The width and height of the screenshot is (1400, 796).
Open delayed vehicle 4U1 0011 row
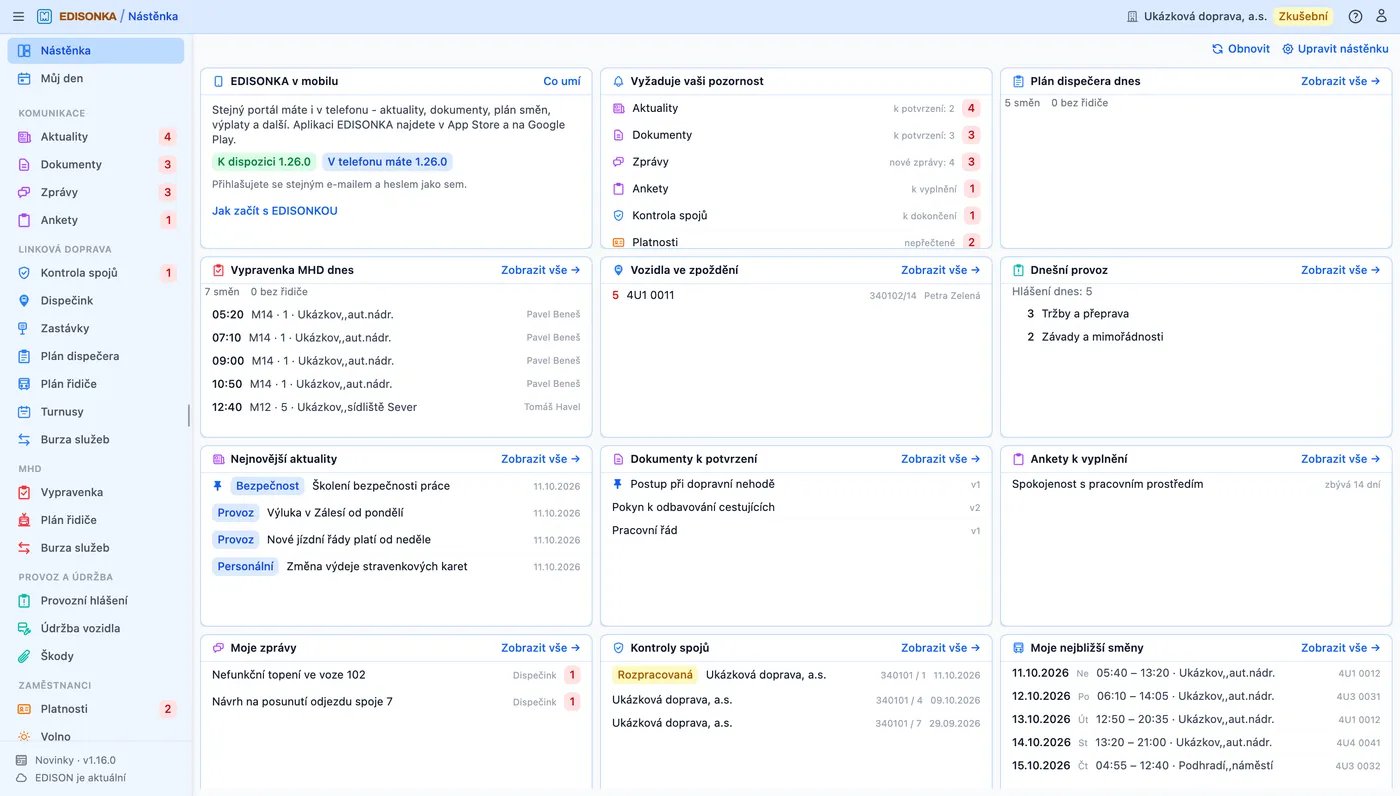pos(796,295)
